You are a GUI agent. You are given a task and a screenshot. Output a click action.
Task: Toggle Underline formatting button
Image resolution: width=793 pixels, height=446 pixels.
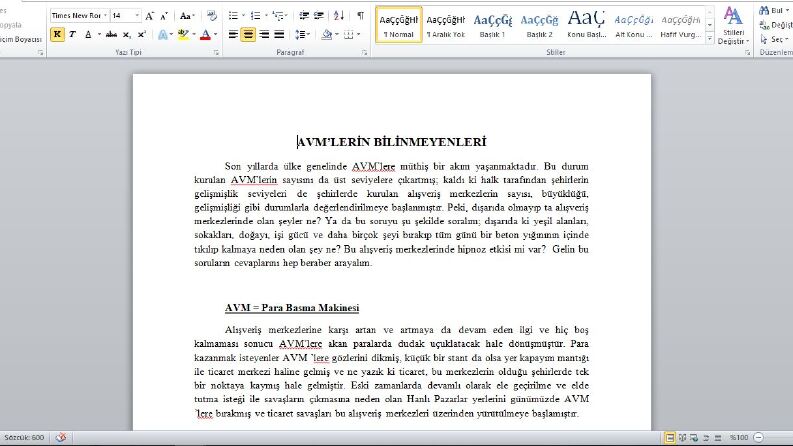89,34
